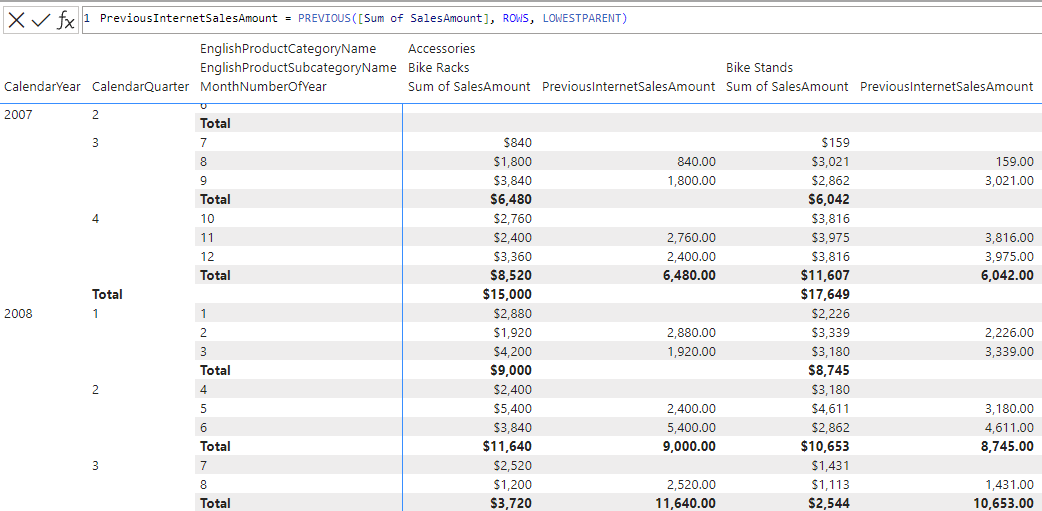Click the LOWESTPARENT keyword in the formula
Image resolution: width=1042 pixels, height=511 pixels.
[x=585, y=19]
